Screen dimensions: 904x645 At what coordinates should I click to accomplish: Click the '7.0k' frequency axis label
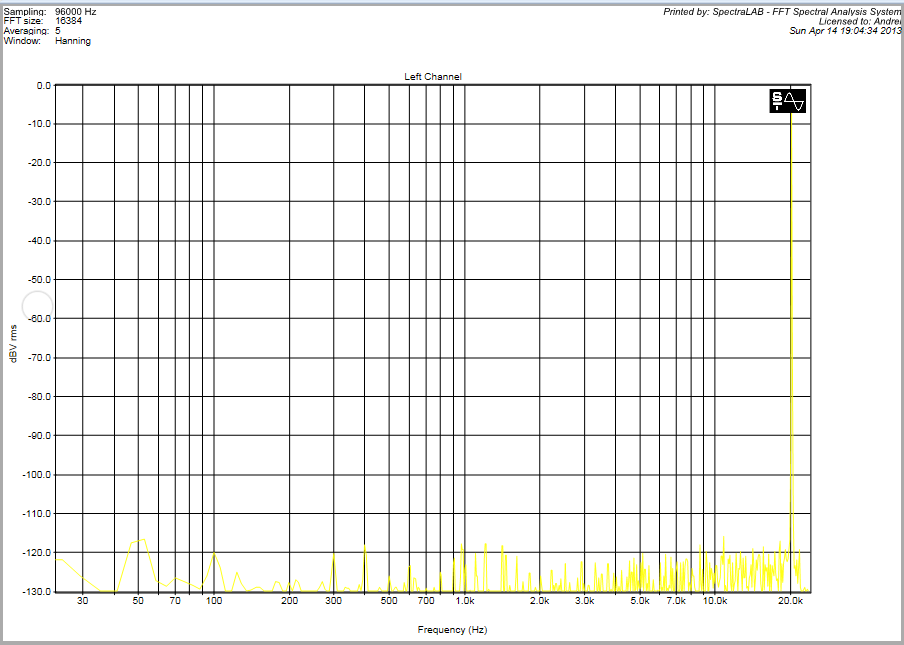coord(676,601)
